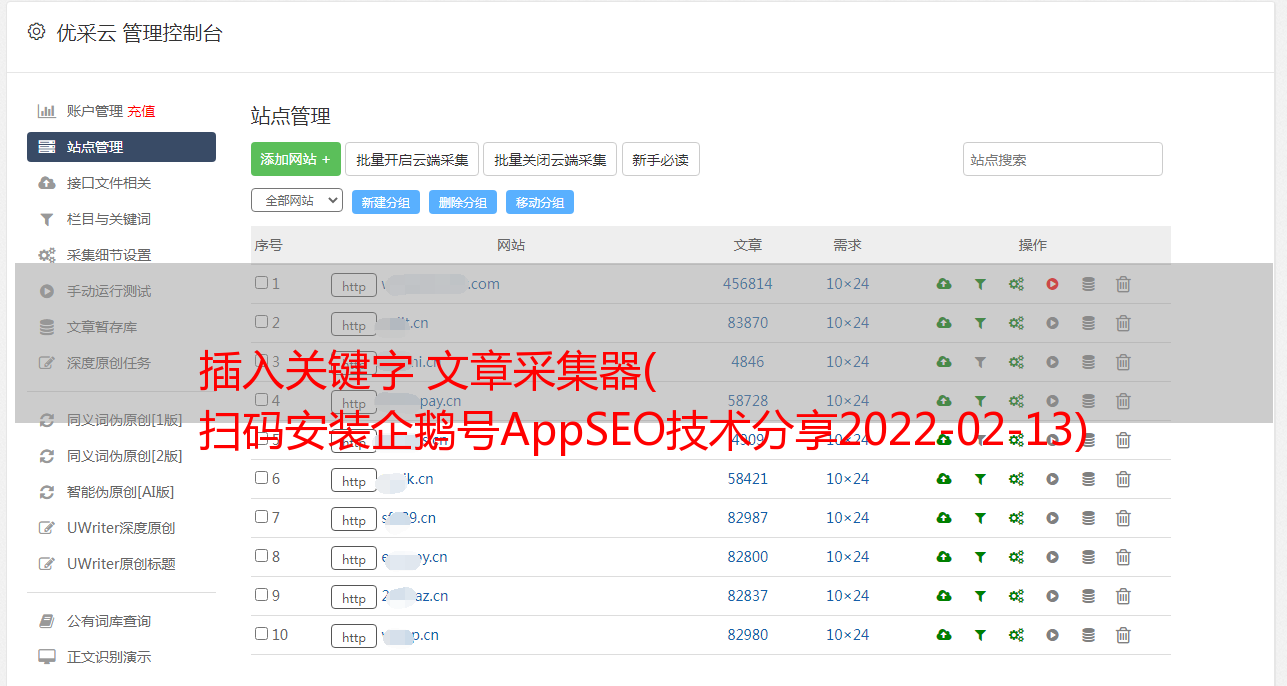Click the 删除分组 button
Image resolution: width=1287 pixels, height=686 pixels.
pyautogui.click(x=463, y=202)
